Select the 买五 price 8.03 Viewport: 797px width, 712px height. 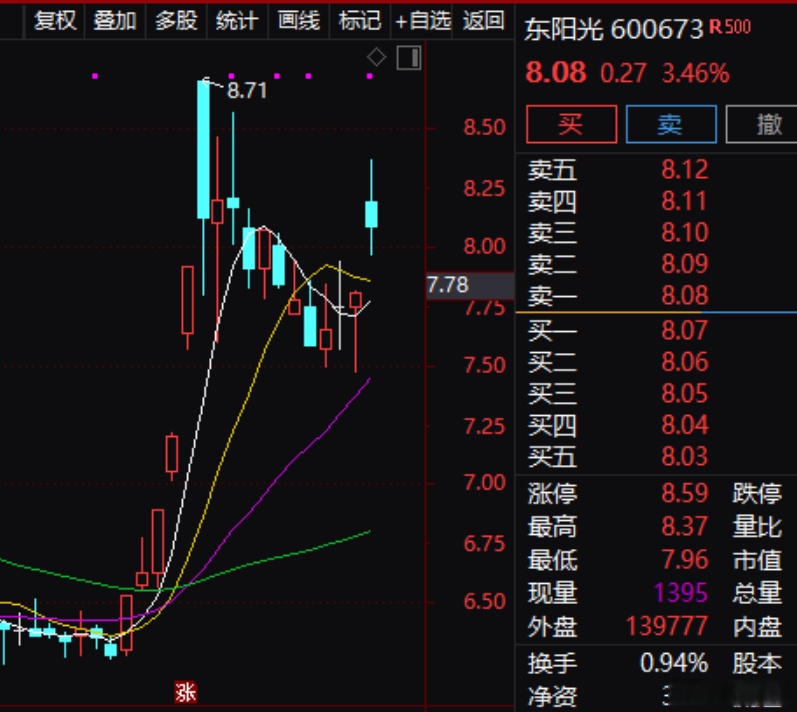(685, 456)
